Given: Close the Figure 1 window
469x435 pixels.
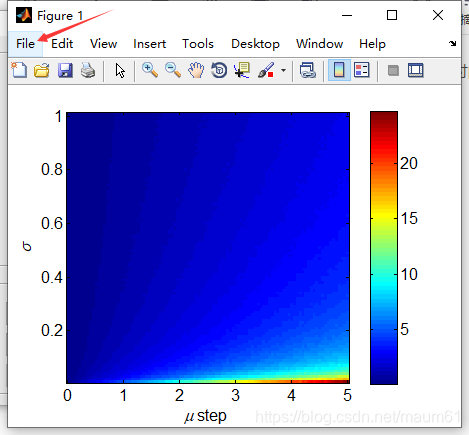Looking at the screenshot, I should 438,15.
